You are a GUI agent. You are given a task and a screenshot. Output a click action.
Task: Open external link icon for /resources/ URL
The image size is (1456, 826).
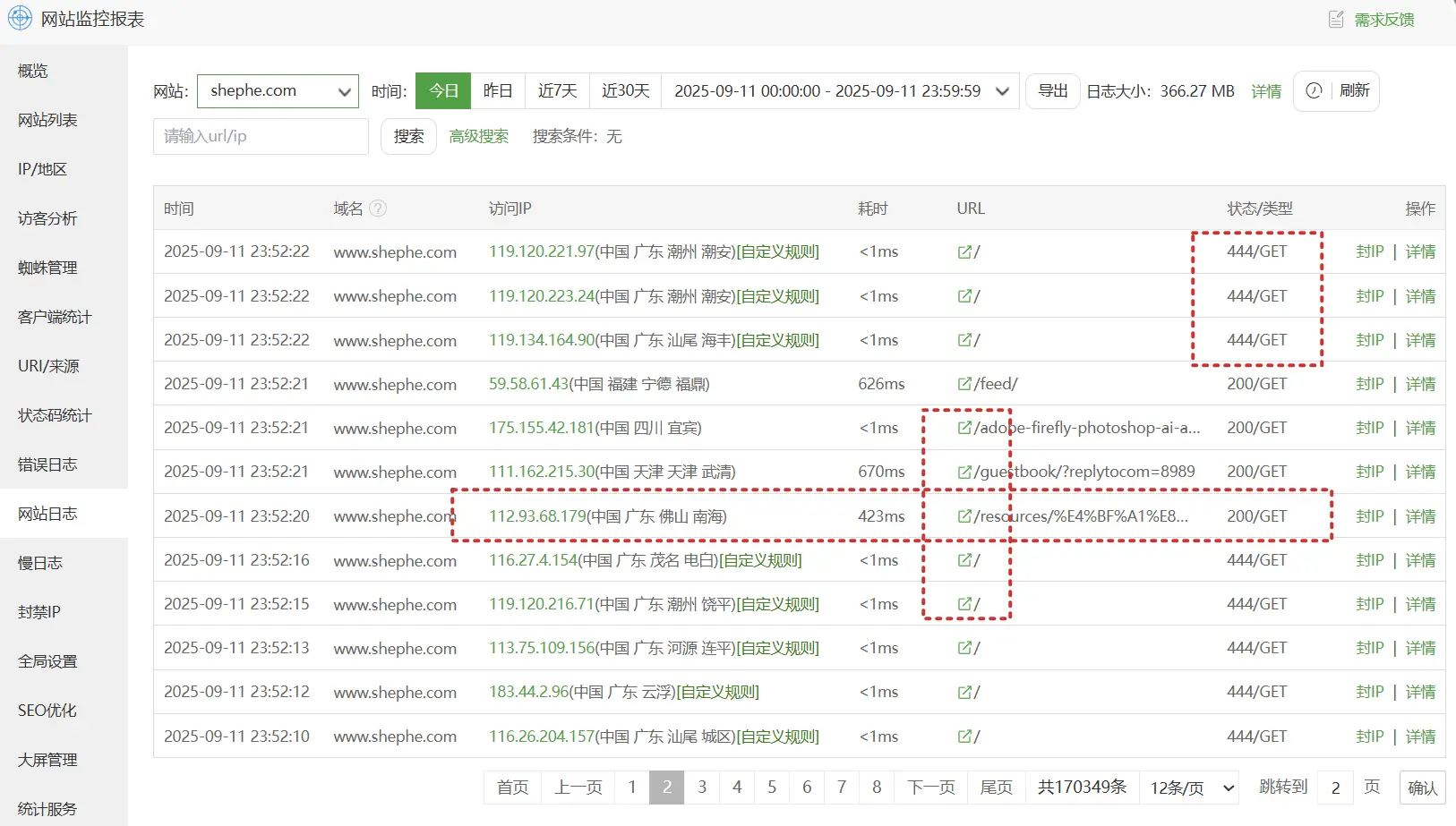964,516
